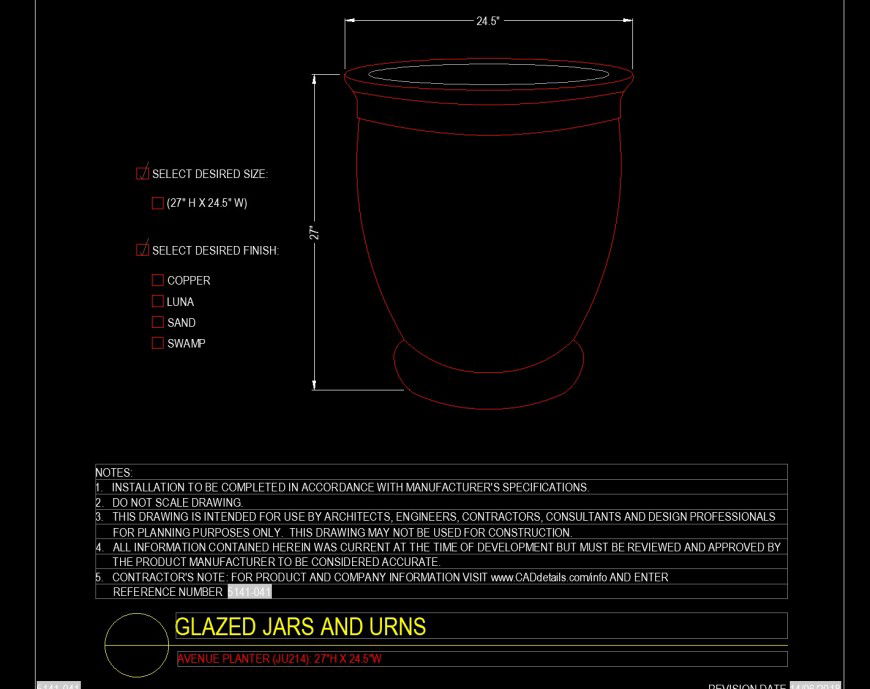Check the SAND finish checkbox

pyautogui.click(x=157, y=322)
